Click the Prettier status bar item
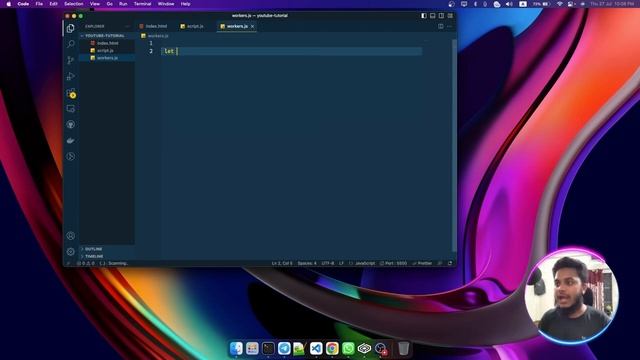 422,263
